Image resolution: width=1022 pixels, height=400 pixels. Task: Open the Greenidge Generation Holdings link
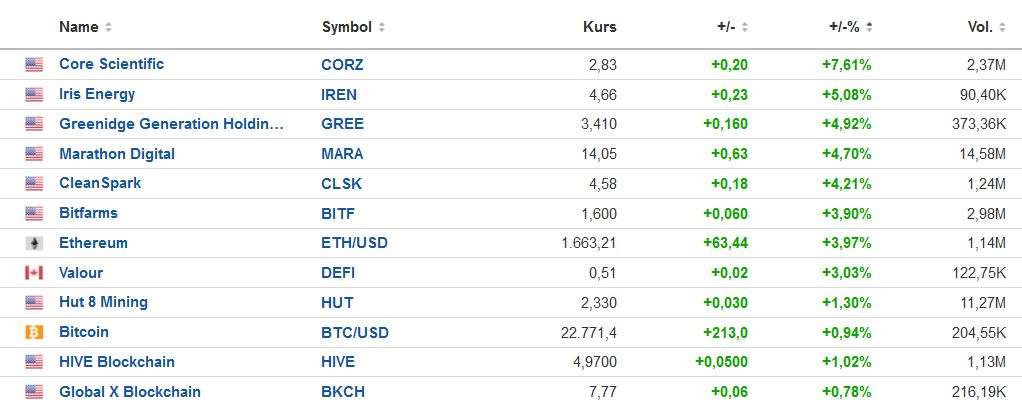pos(171,124)
